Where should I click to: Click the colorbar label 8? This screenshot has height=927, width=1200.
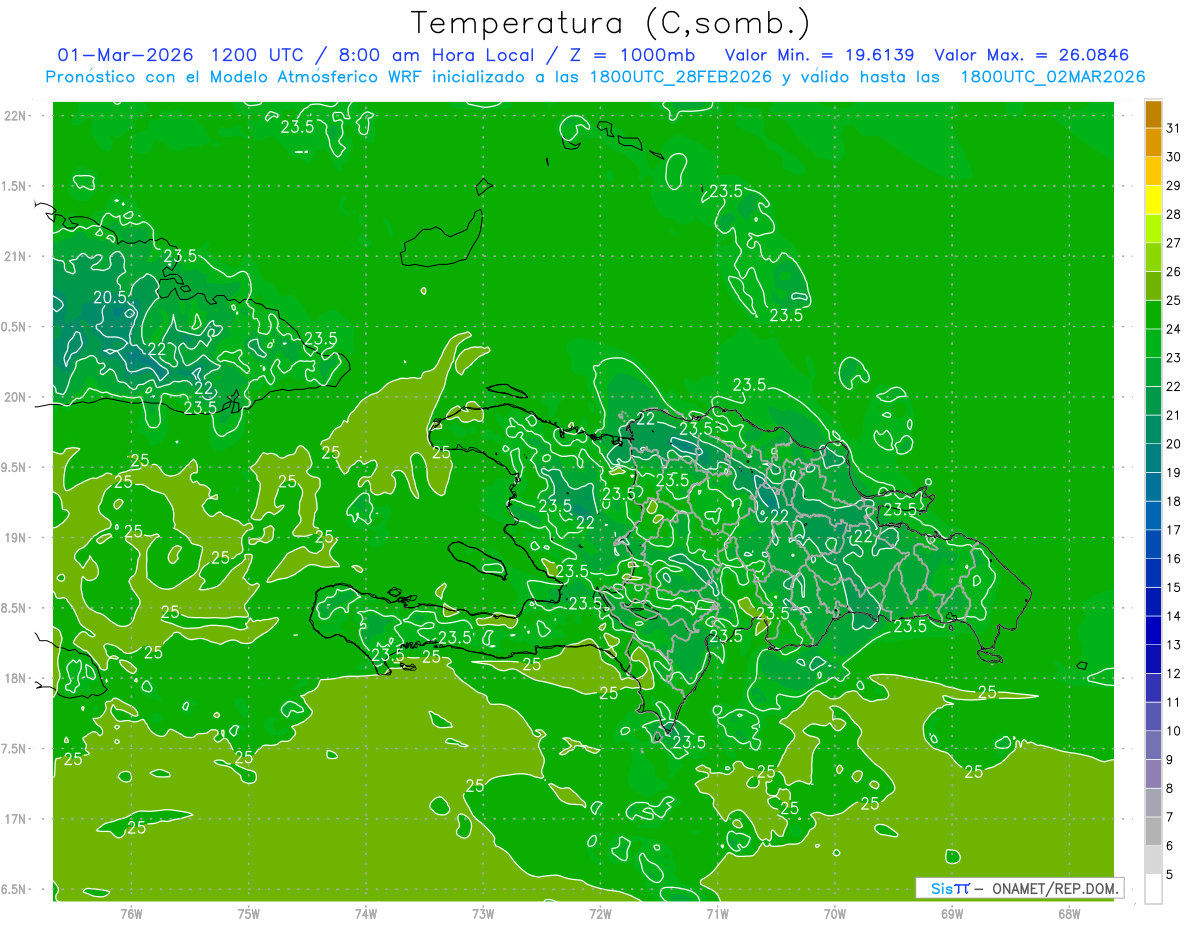coord(1170,788)
